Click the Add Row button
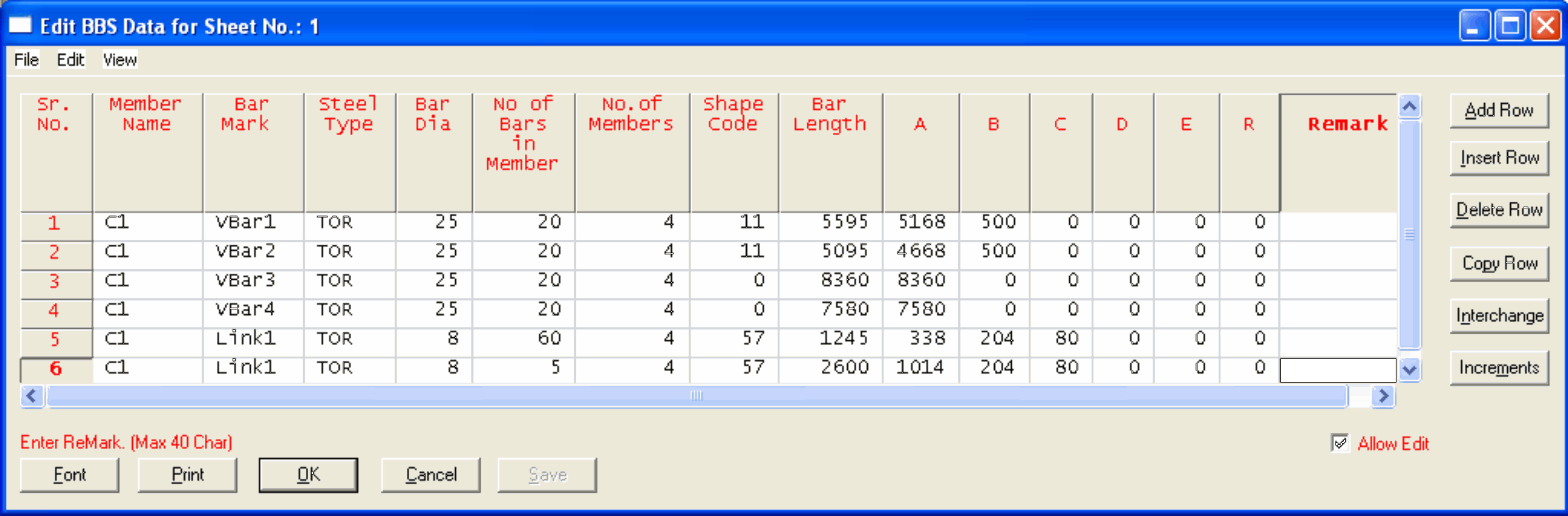The height and width of the screenshot is (516, 1568). [1499, 110]
